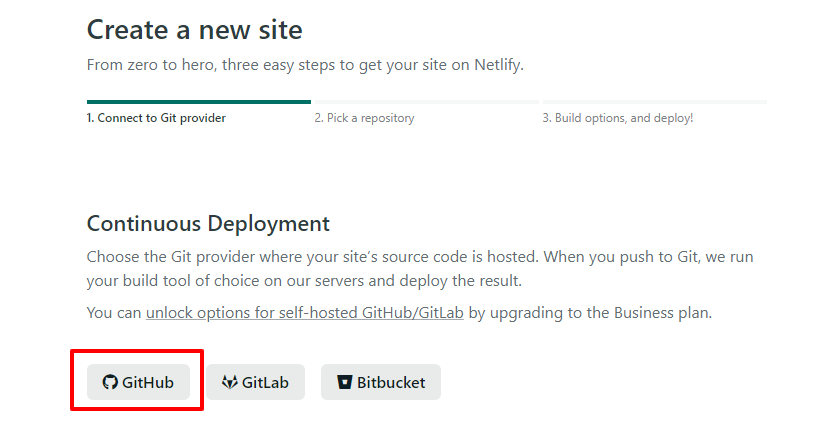The height and width of the screenshot is (427, 838).
Task: Click the Bitbucket bucket logo icon
Action: [344, 382]
